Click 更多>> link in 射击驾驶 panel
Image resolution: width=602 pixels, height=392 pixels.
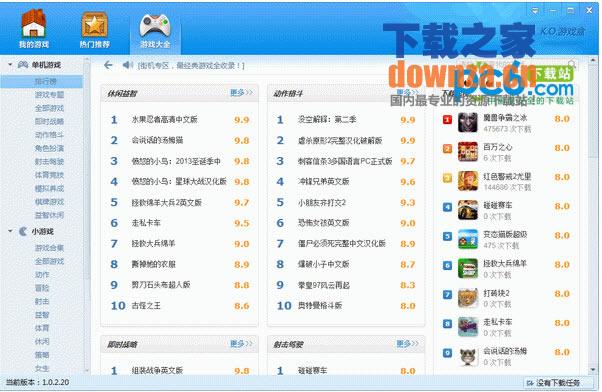coord(407,344)
